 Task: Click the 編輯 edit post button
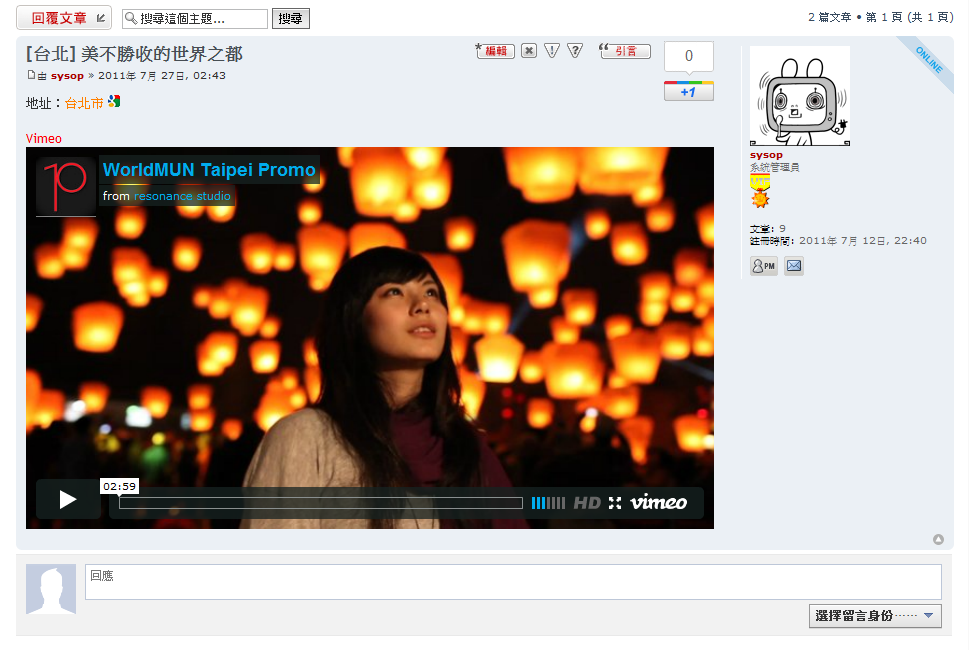pyautogui.click(x=495, y=51)
